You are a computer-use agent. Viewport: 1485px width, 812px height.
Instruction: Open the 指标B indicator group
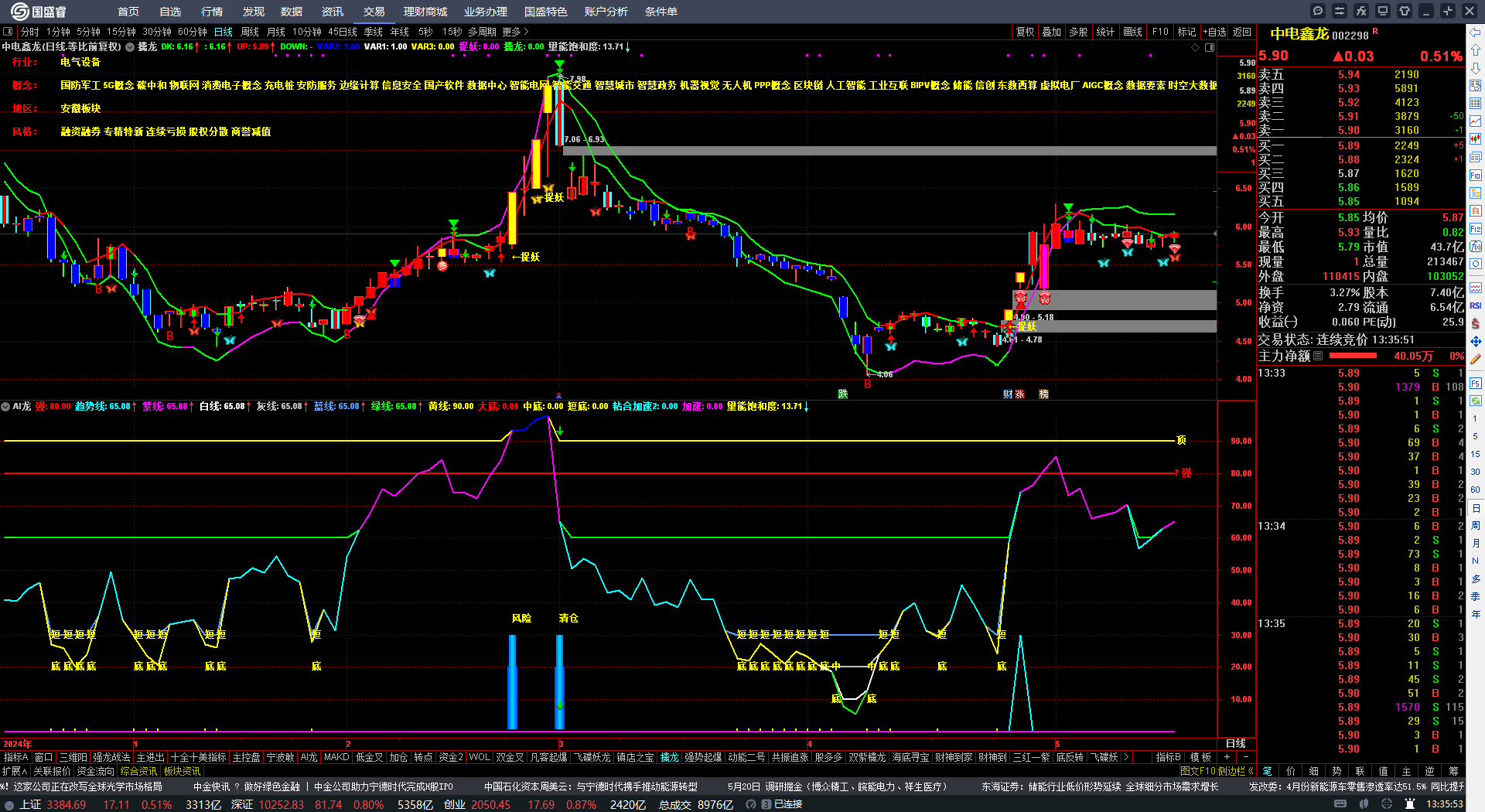tap(1169, 757)
